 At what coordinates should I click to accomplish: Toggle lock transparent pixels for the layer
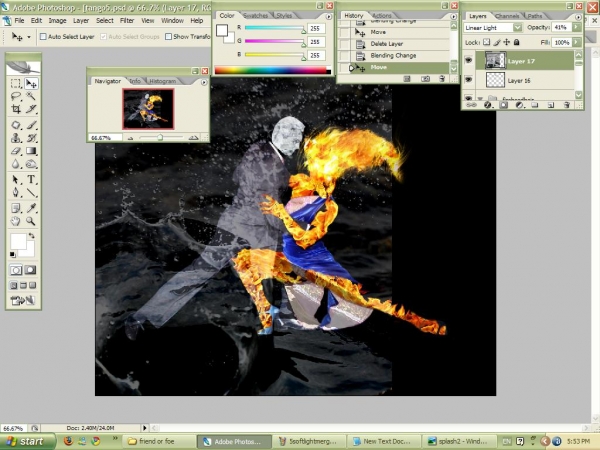[486, 42]
